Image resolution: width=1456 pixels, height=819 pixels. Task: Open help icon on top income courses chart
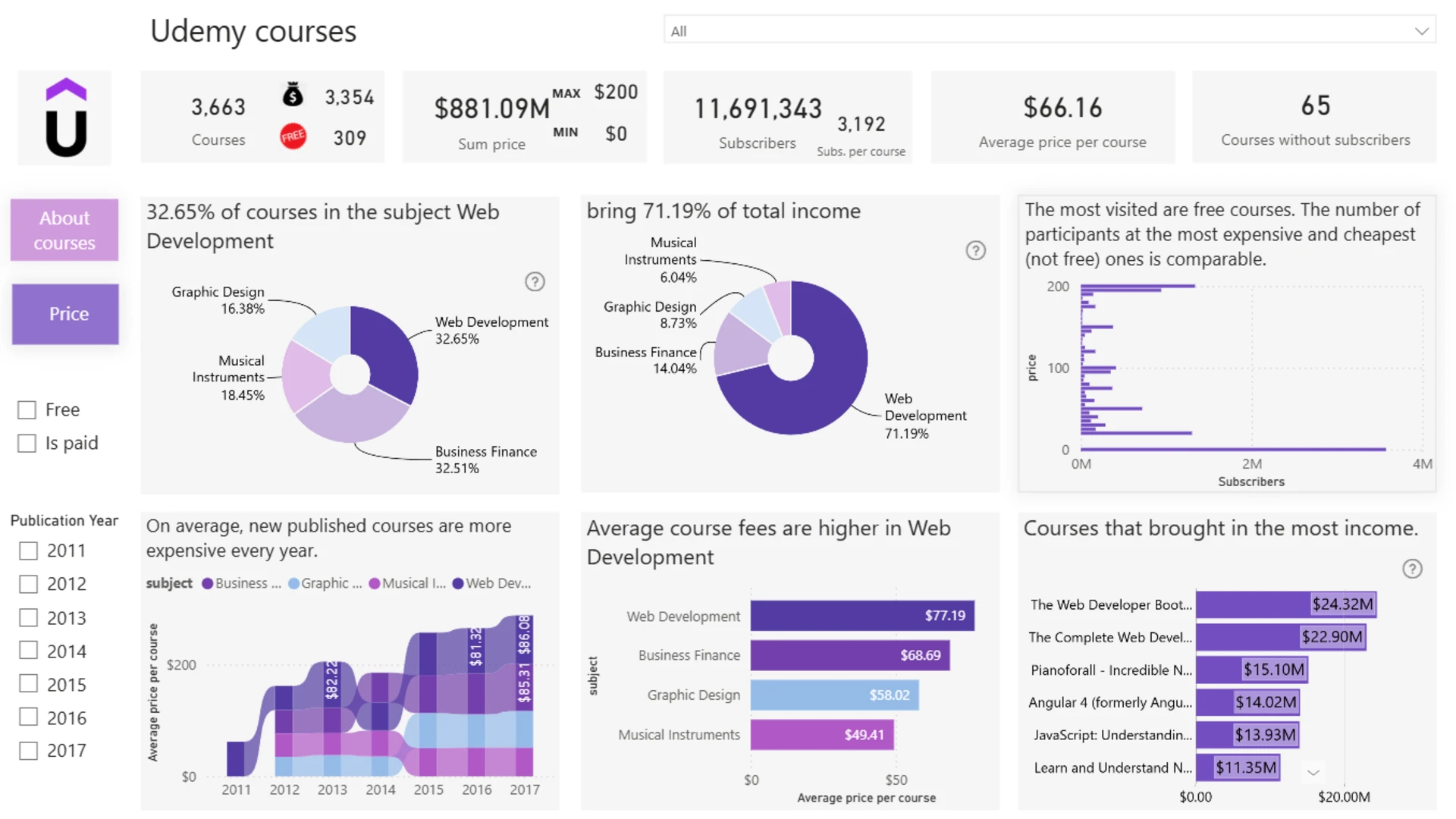click(x=1412, y=569)
